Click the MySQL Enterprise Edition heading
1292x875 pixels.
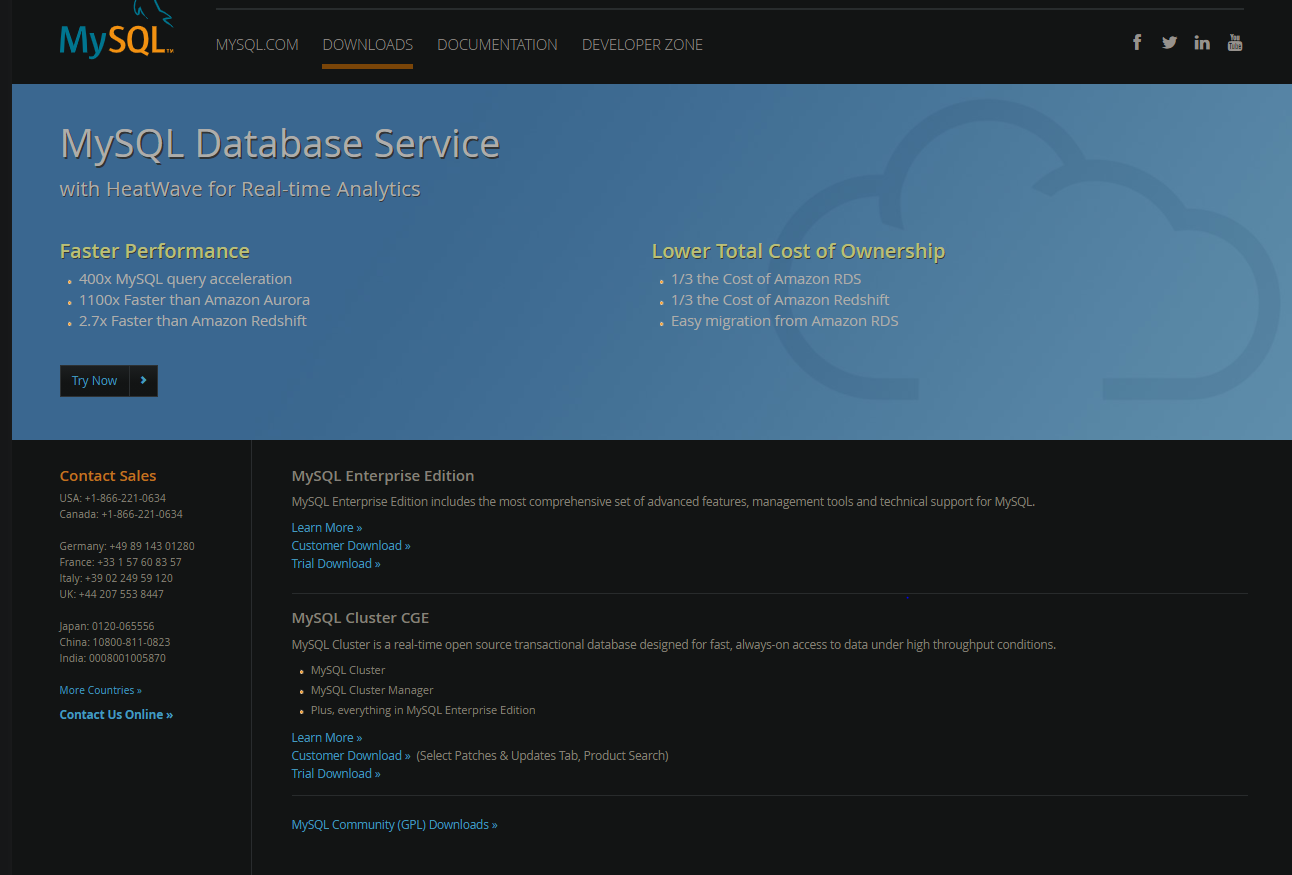coord(383,476)
